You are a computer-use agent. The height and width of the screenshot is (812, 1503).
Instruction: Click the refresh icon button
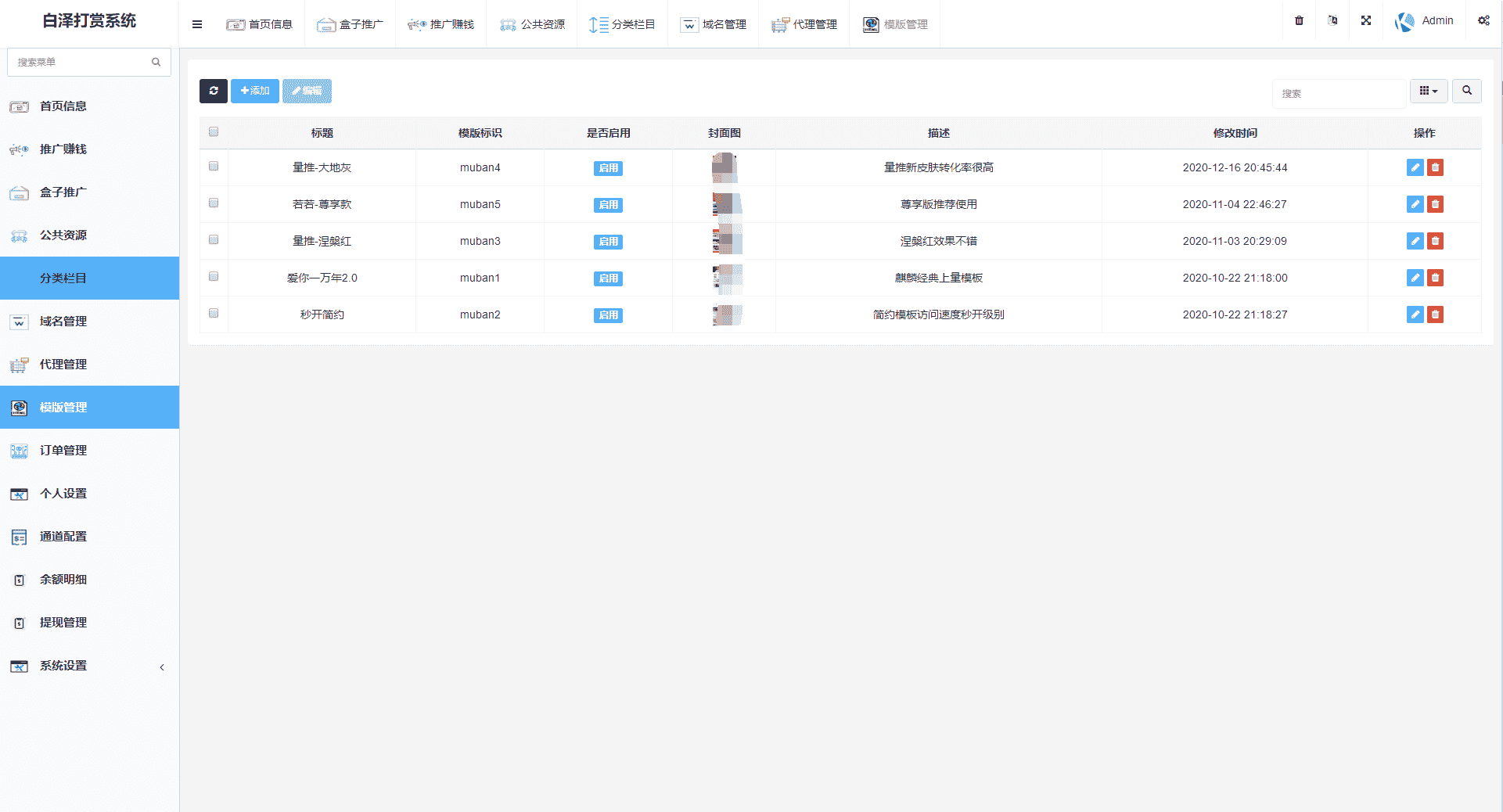click(213, 92)
